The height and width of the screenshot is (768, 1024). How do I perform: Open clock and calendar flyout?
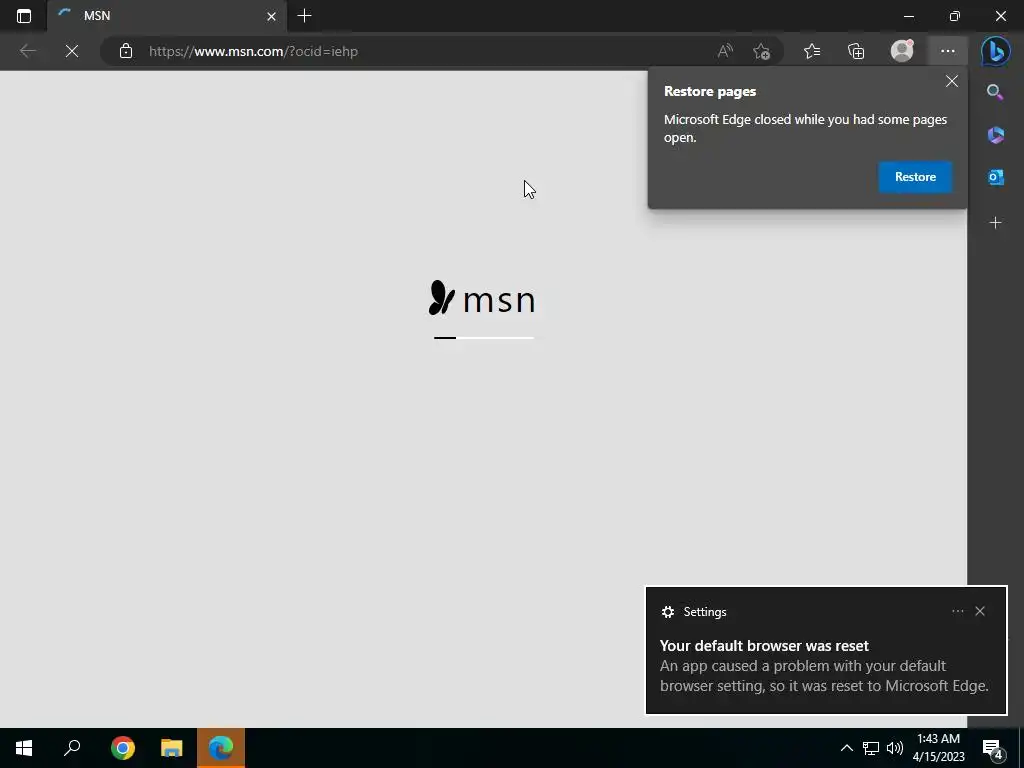point(938,748)
